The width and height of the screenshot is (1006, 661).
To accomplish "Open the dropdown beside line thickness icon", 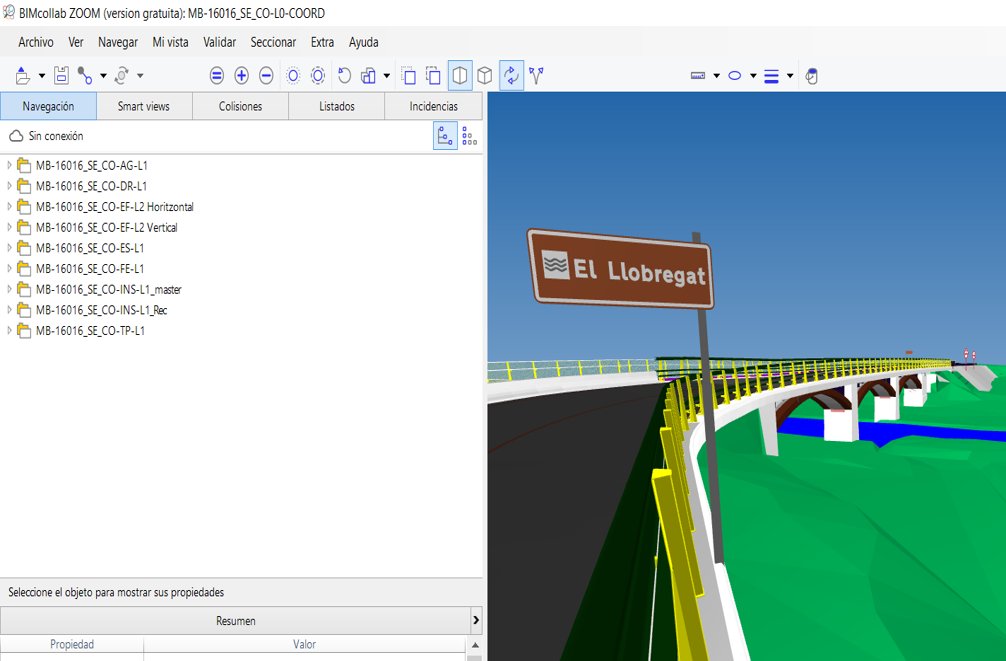I will 790,76.
